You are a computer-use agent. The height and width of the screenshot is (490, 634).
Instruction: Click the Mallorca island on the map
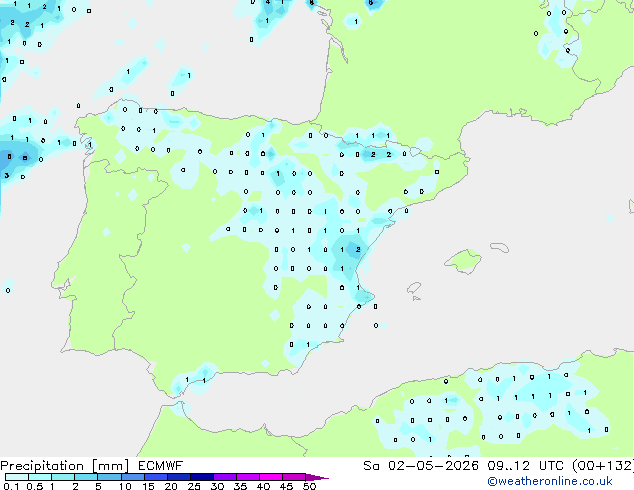tap(464, 262)
